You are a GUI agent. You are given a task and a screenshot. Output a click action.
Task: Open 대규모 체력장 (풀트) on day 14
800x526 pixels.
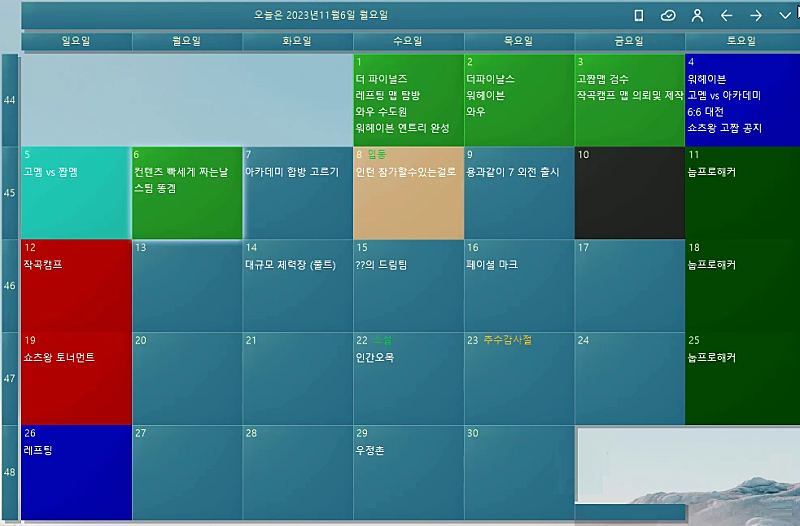coord(290,265)
